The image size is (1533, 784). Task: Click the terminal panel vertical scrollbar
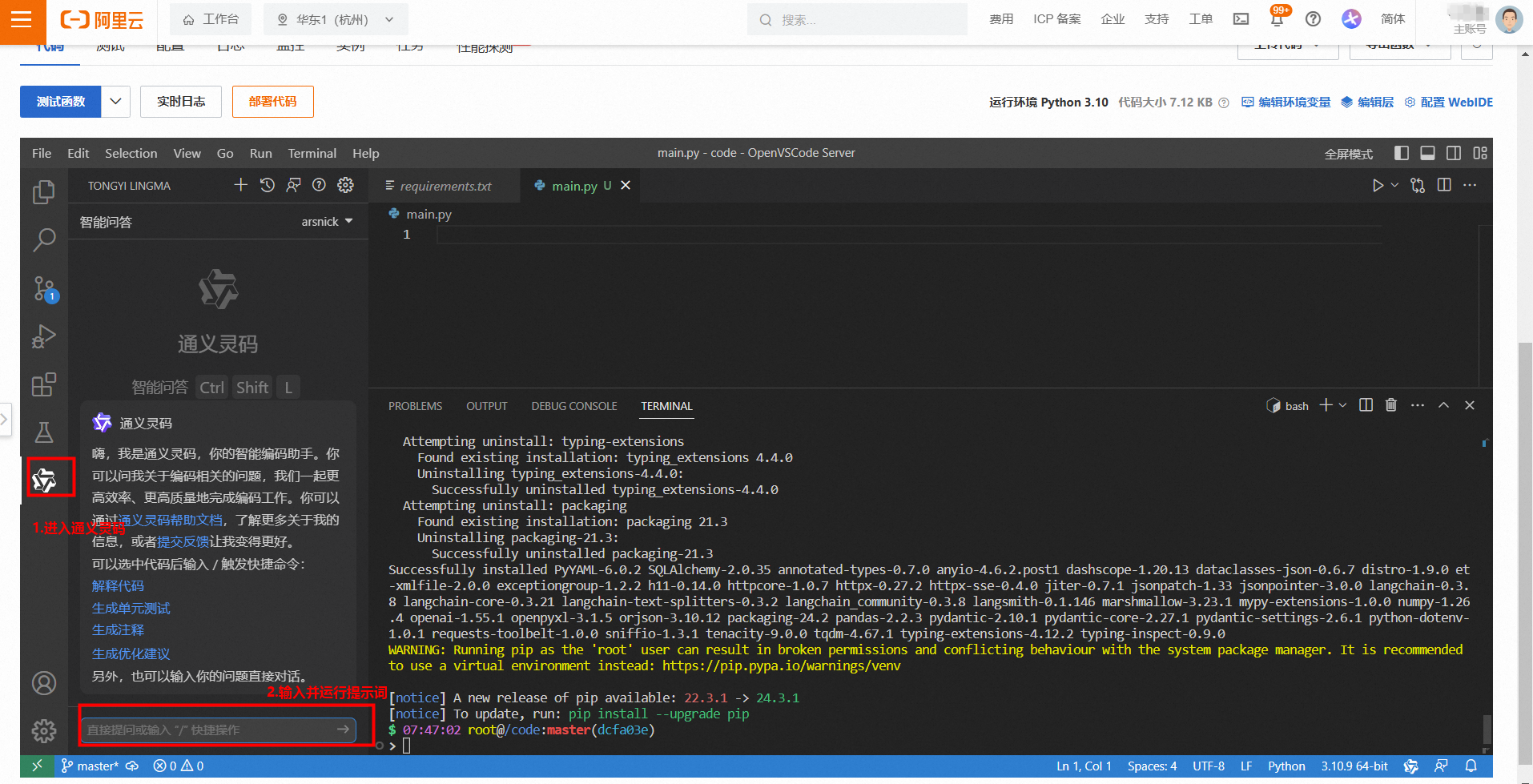(x=1487, y=729)
